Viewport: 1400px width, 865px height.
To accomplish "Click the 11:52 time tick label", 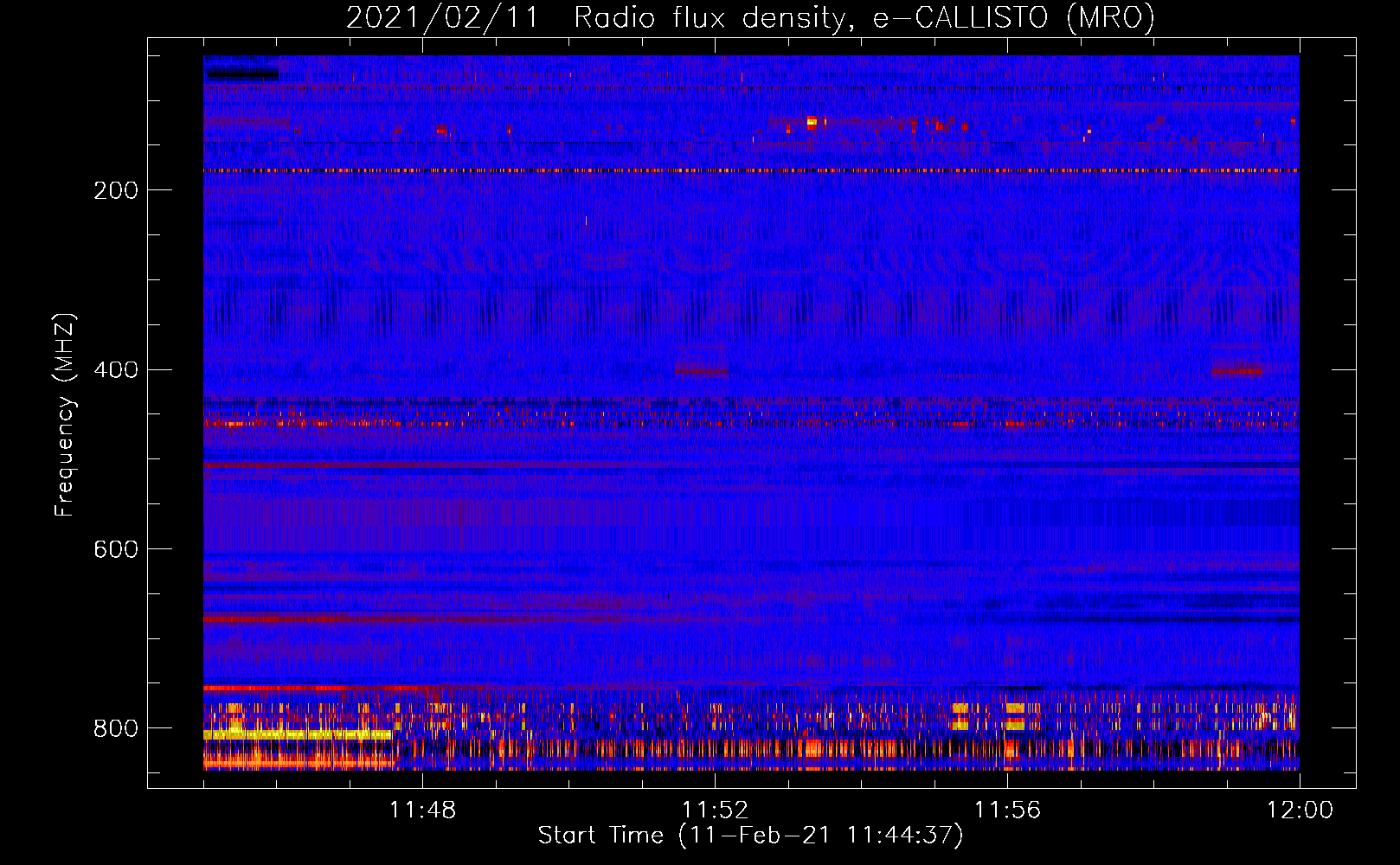I will click(715, 810).
